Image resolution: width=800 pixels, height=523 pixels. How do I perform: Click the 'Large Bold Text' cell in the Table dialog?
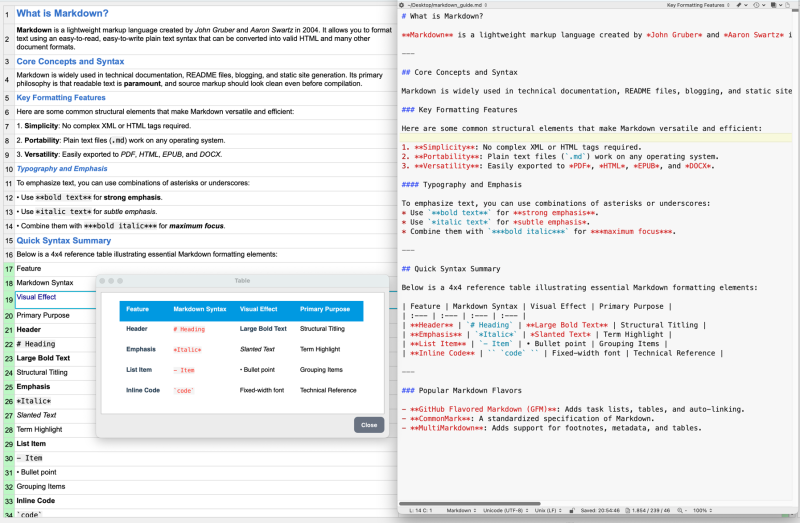pos(263,329)
